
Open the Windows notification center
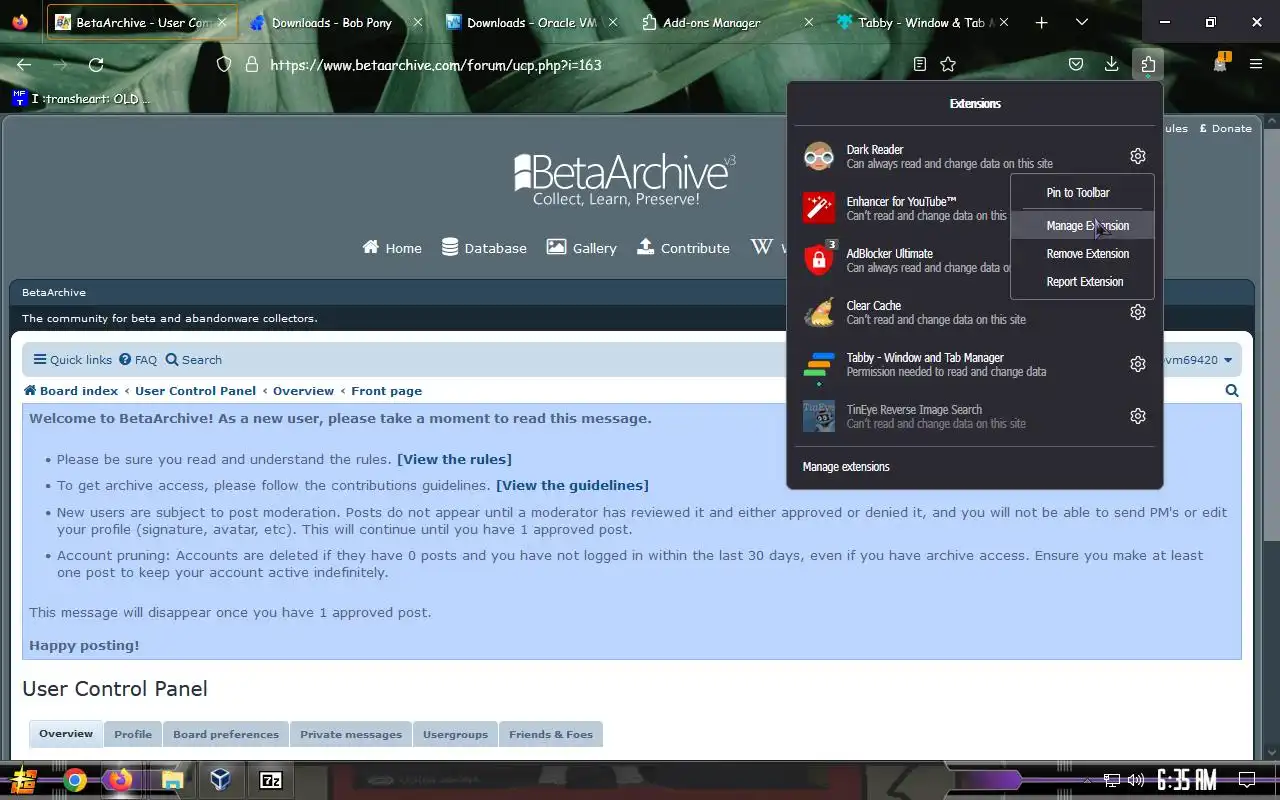pyautogui.click(x=1247, y=780)
